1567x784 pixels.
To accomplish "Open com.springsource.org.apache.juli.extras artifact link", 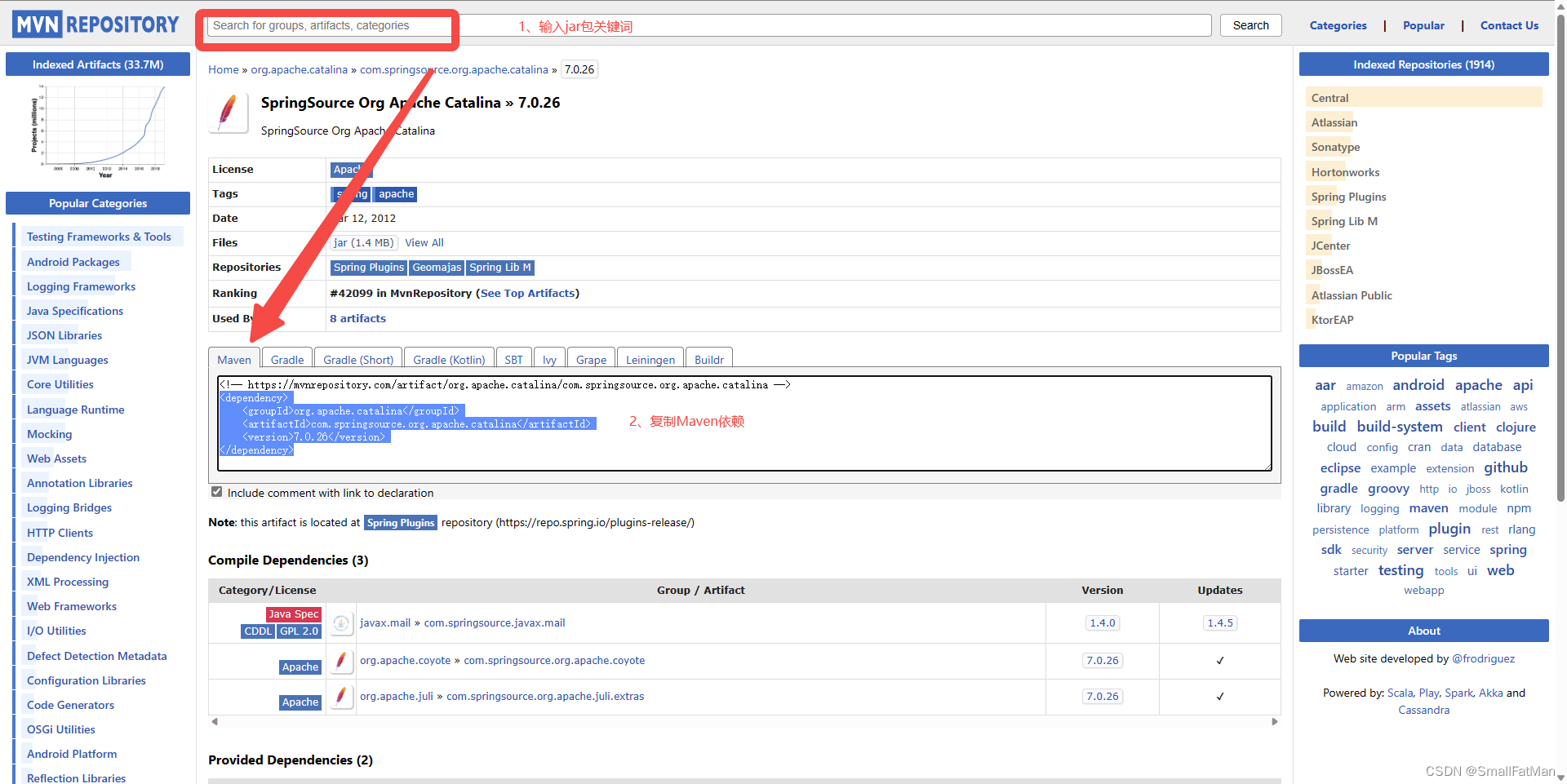I will 545,696.
